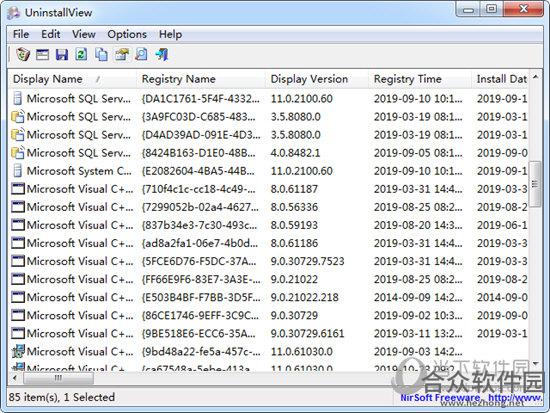Click the horizontal scrollbar left arrow
This screenshot has height=413, width=550.
pos(15,378)
